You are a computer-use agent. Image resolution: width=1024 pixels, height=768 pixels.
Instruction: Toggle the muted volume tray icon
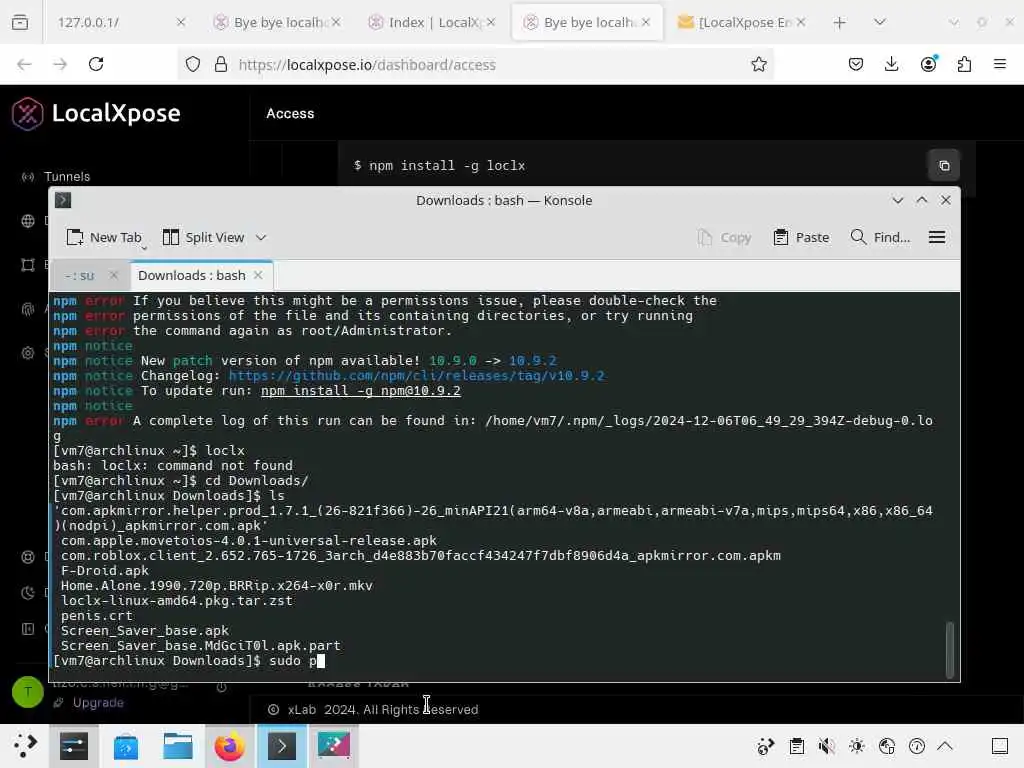[826, 746]
